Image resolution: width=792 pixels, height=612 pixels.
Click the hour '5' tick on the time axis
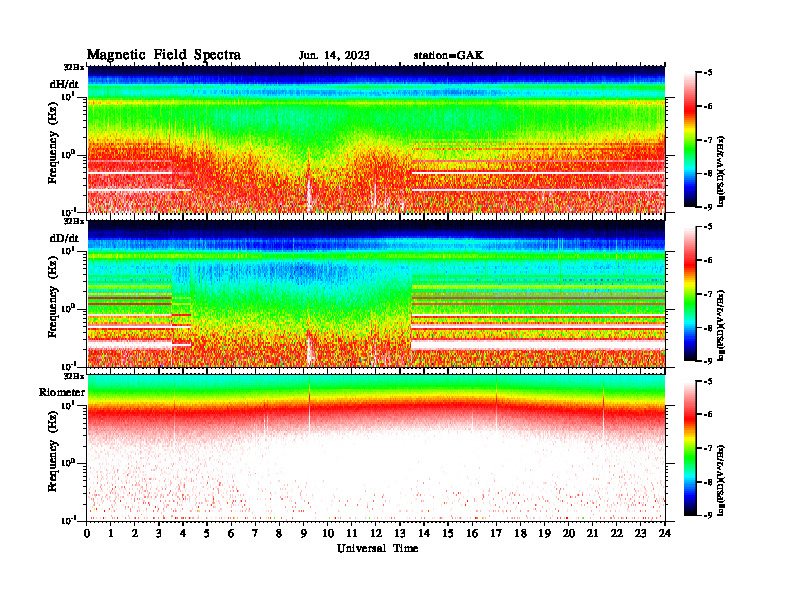click(x=208, y=533)
